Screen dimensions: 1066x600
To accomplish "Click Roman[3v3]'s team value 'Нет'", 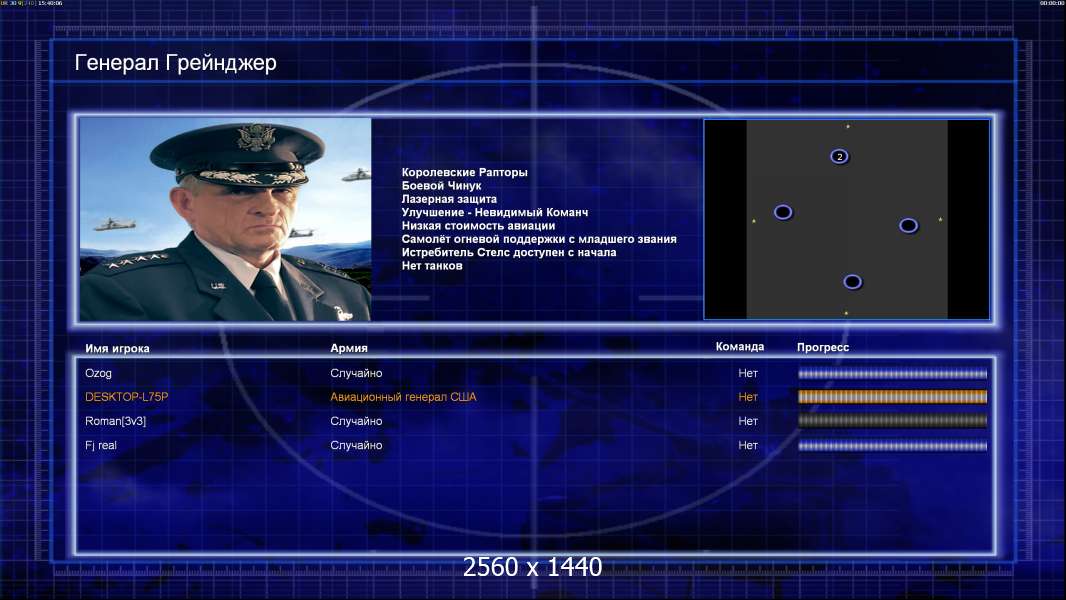I will [748, 421].
